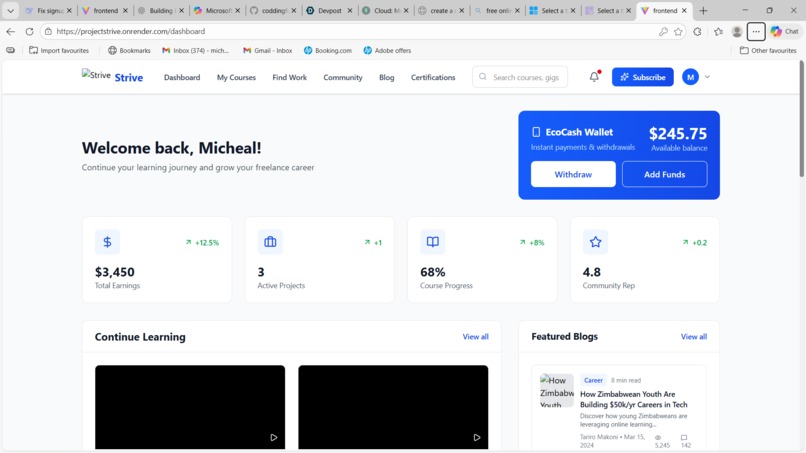Switch to the Devpost browser tab
The width and height of the screenshot is (806, 453).
click(329, 10)
